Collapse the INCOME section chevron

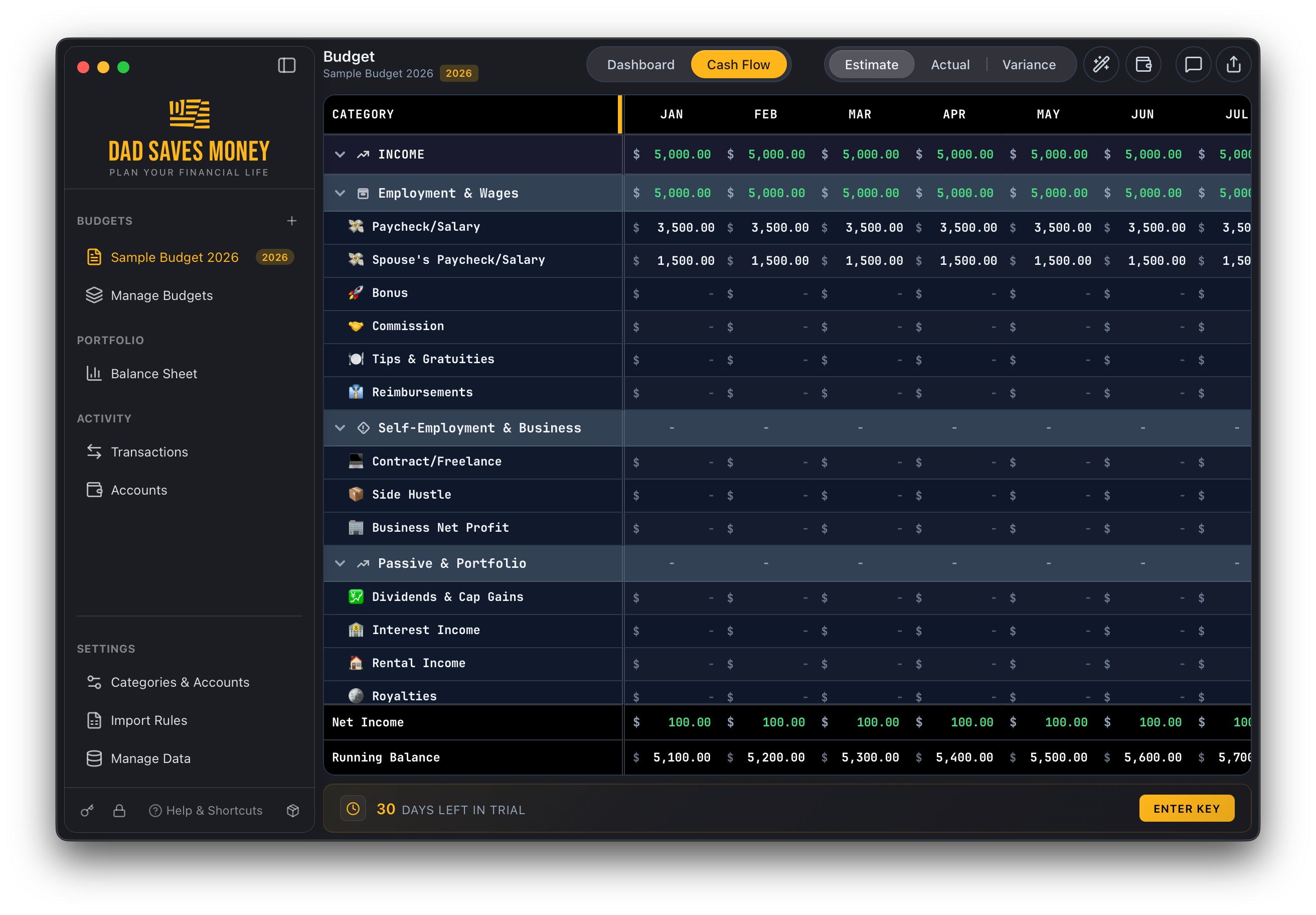pyautogui.click(x=340, y=154)
